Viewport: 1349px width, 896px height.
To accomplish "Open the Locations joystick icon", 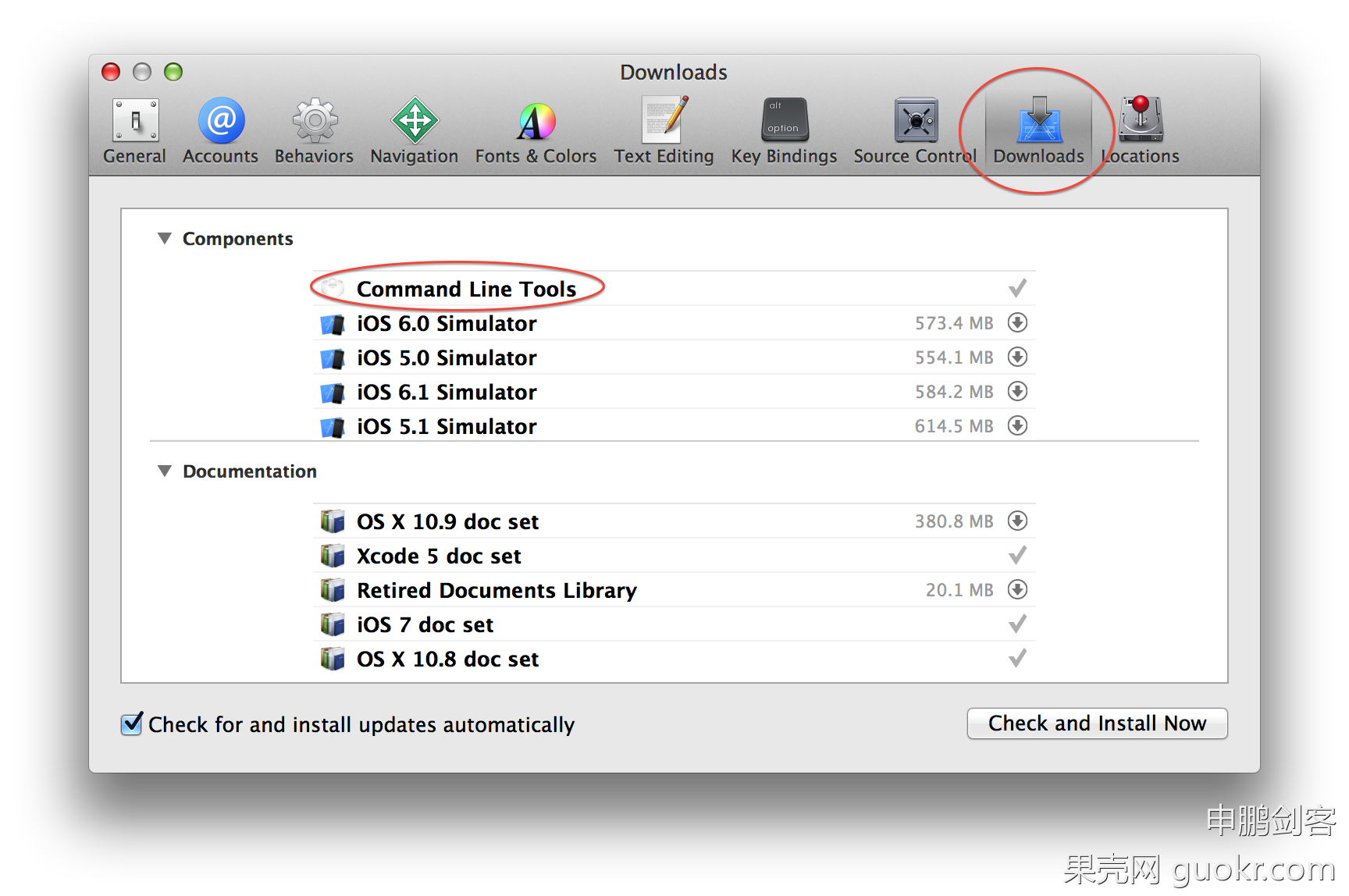I will [x=1141, y=119].
